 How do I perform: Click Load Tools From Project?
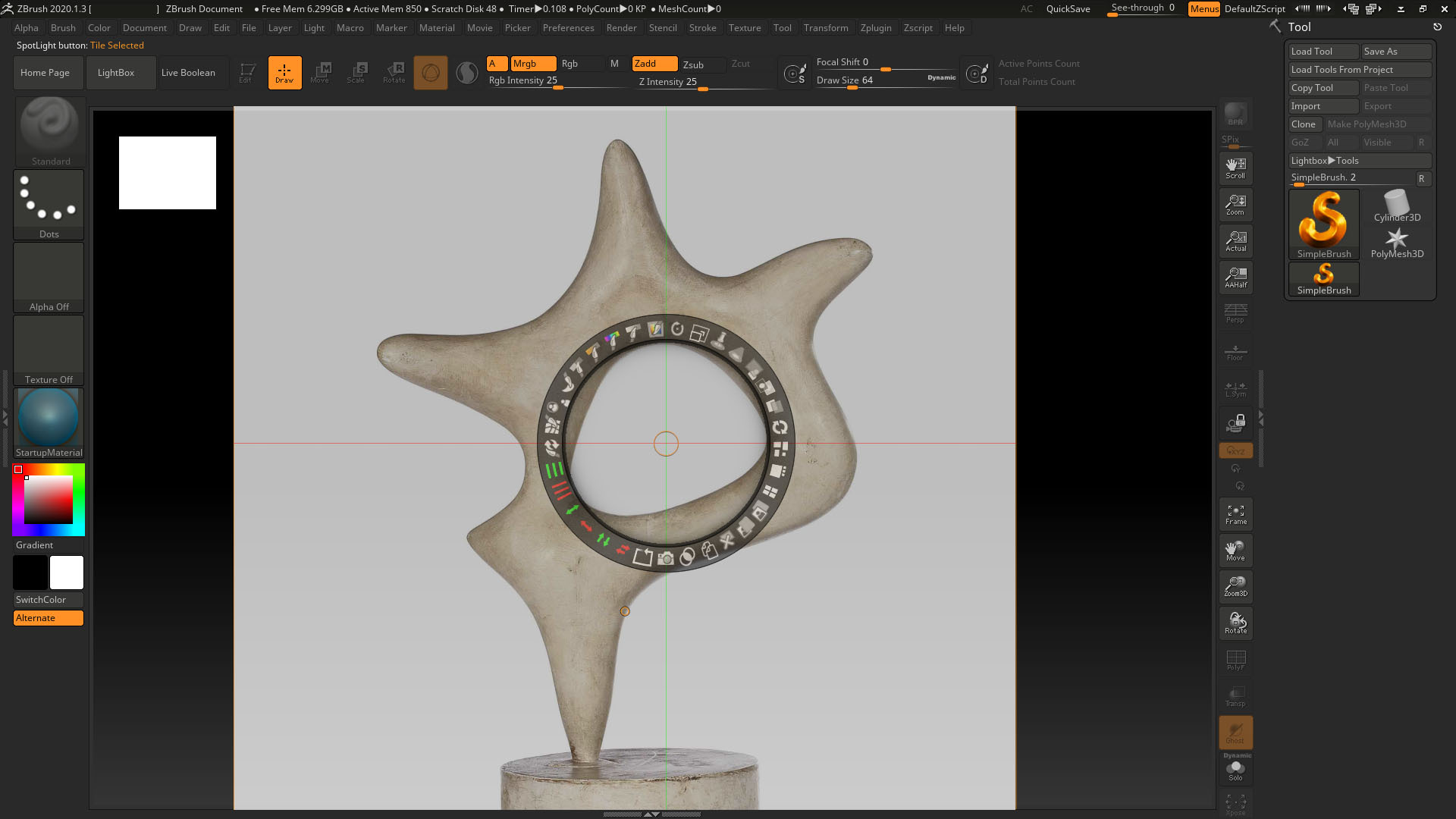pos(1359,70)
